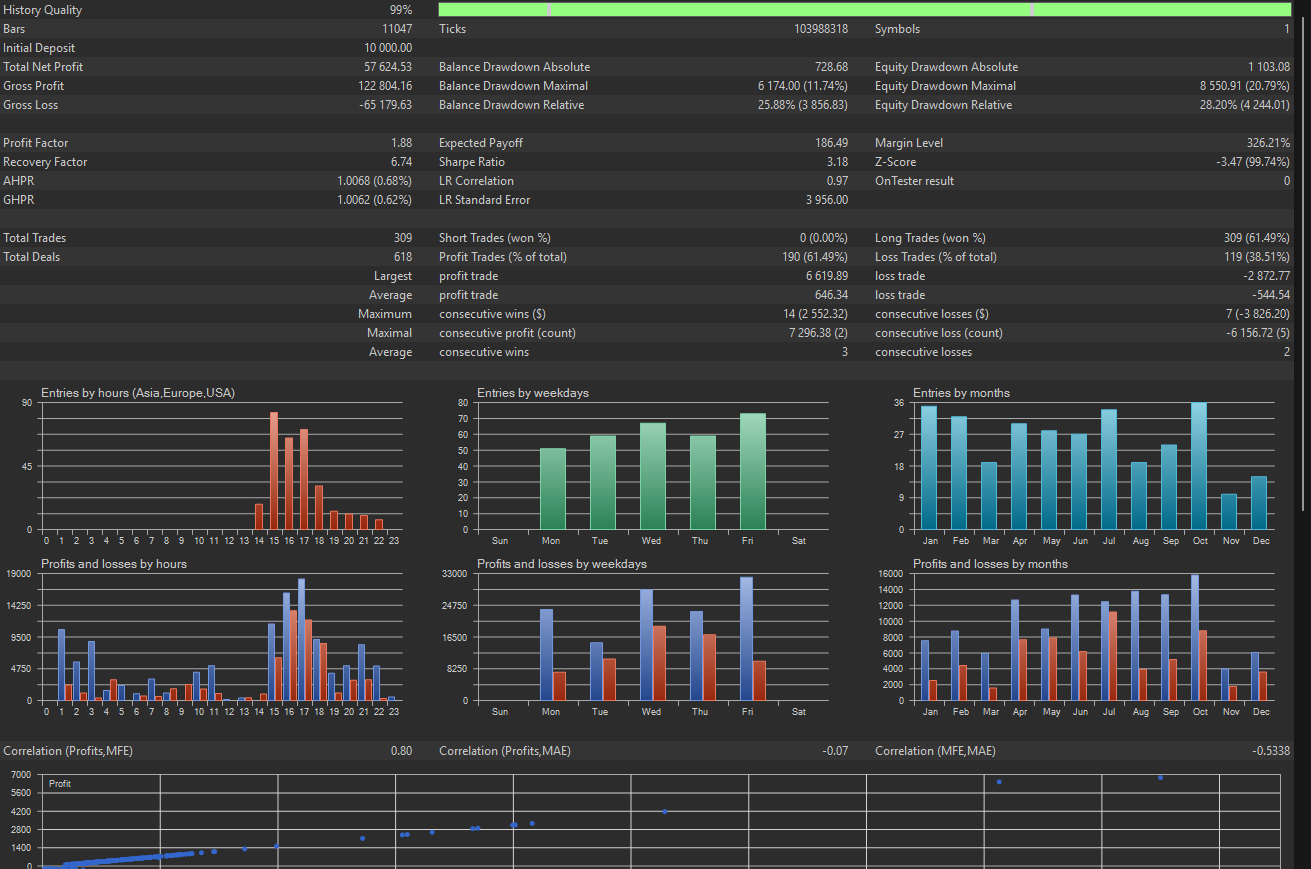Click the highest rightmost scatter plot point
Viewport: 1311px width, 869px height.
click(x=1160, y=777)
